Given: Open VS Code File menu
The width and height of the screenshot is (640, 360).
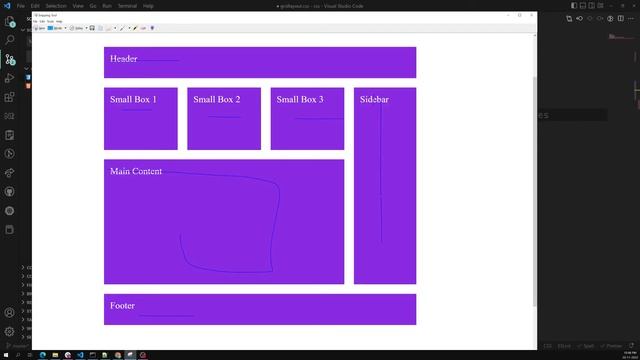Looking at the screenshot, I should click(21, 6).
